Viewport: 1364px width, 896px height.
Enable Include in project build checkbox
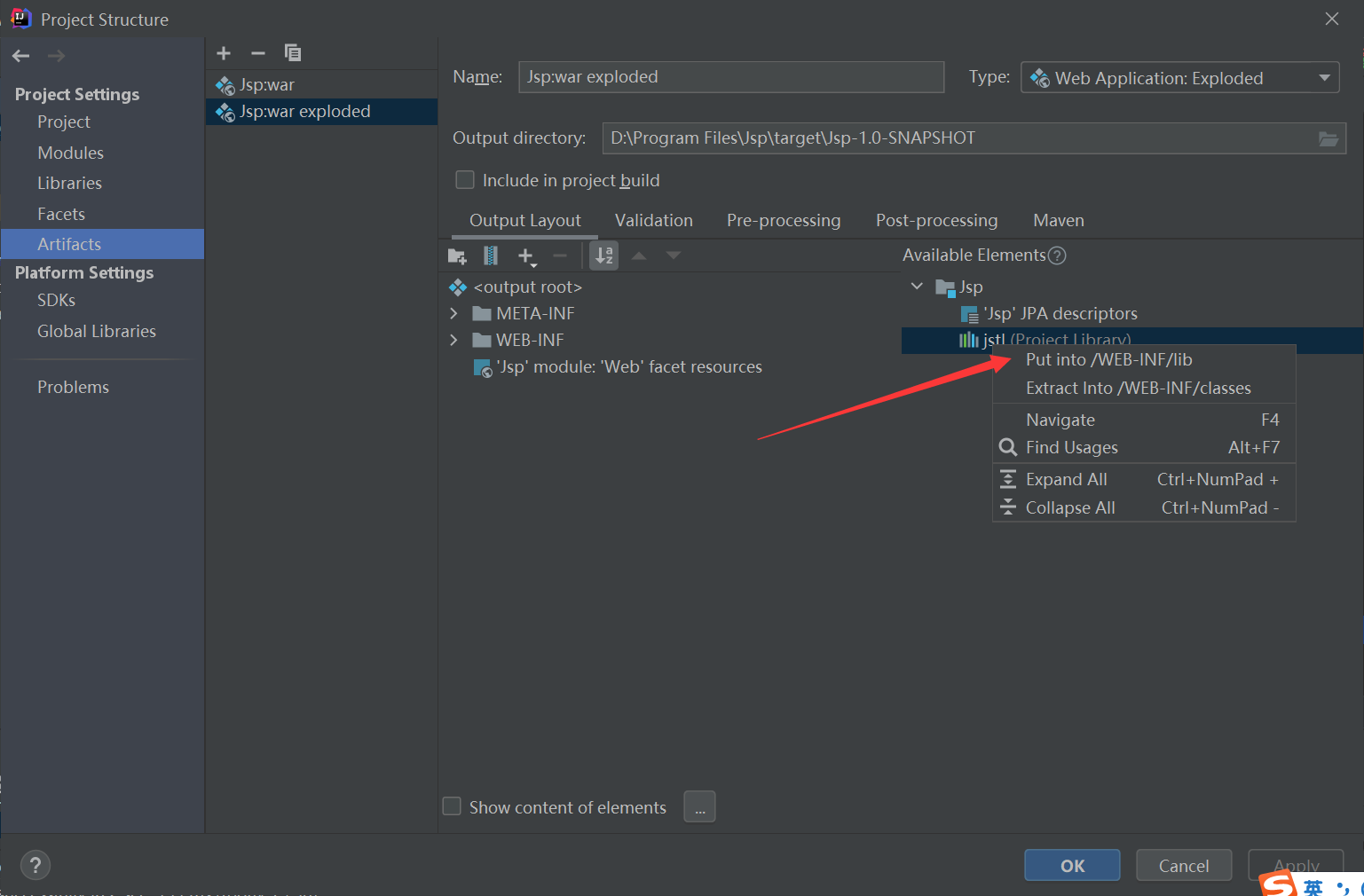(465, 180)
